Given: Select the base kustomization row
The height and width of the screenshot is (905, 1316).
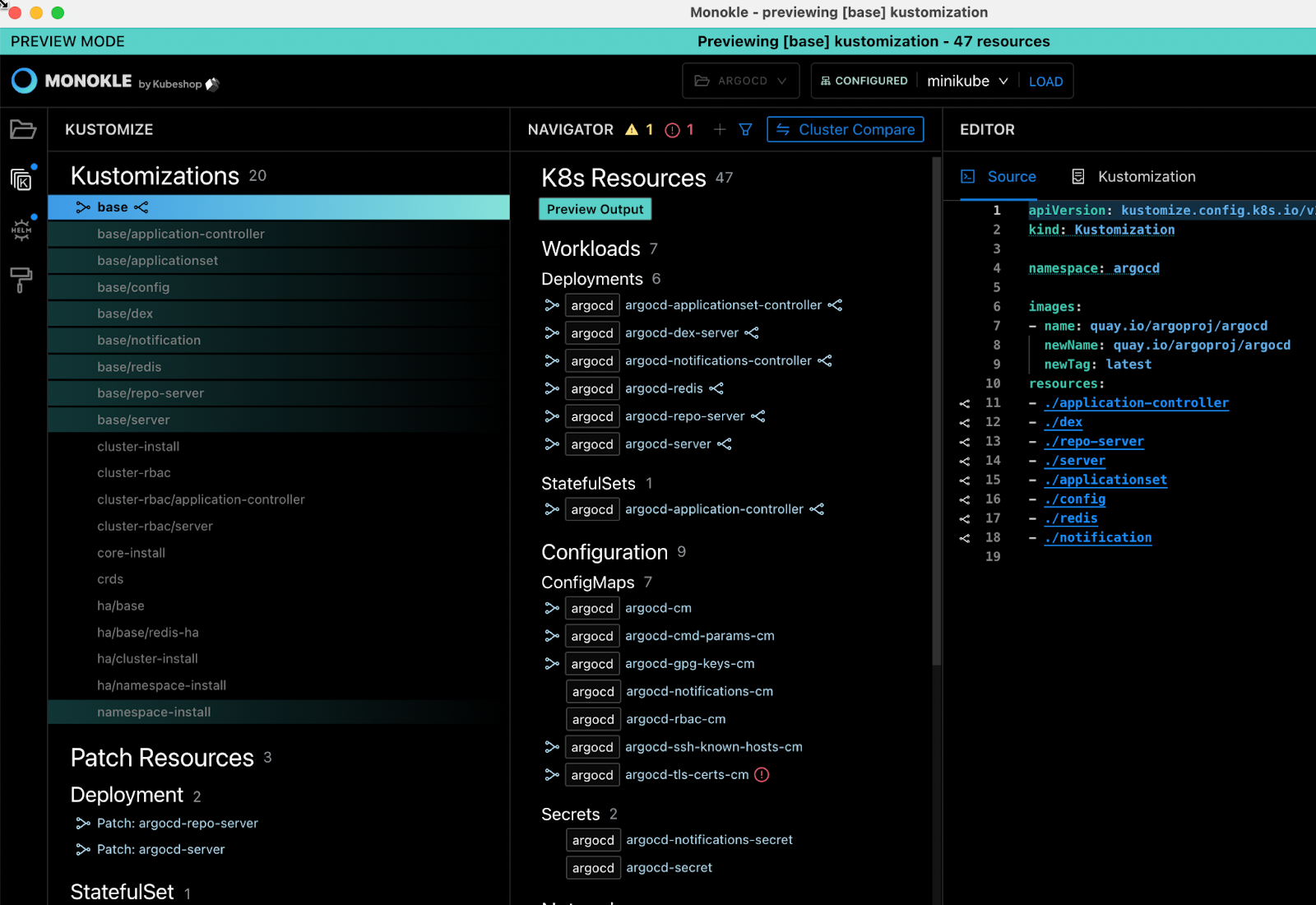Looking at the screenshot, I should coord(279,207).
